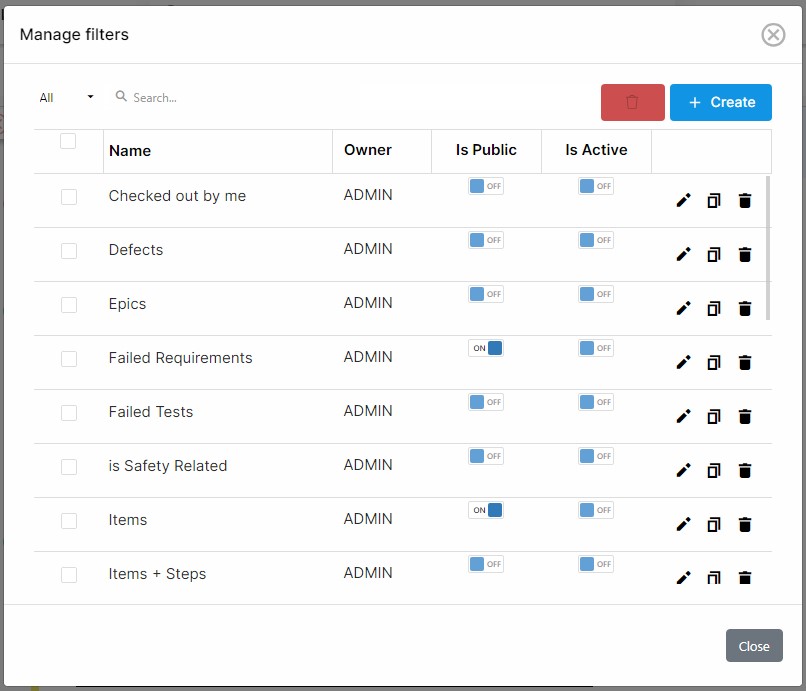Click the red bulk delete button
Image resolution: width=806 pixels, height=691 pixels.
(632, 102)
